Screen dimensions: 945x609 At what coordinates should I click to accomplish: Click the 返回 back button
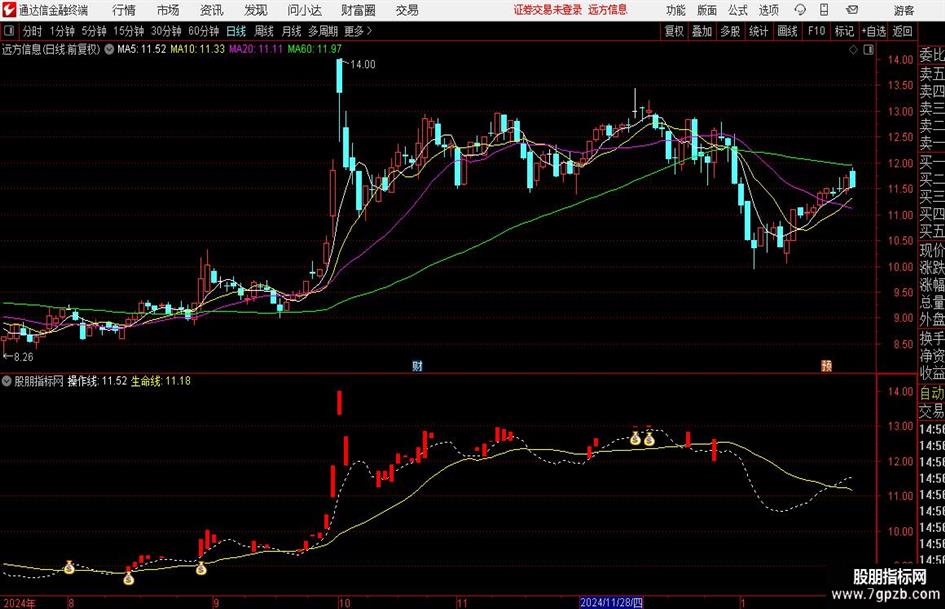click(902, 31)
